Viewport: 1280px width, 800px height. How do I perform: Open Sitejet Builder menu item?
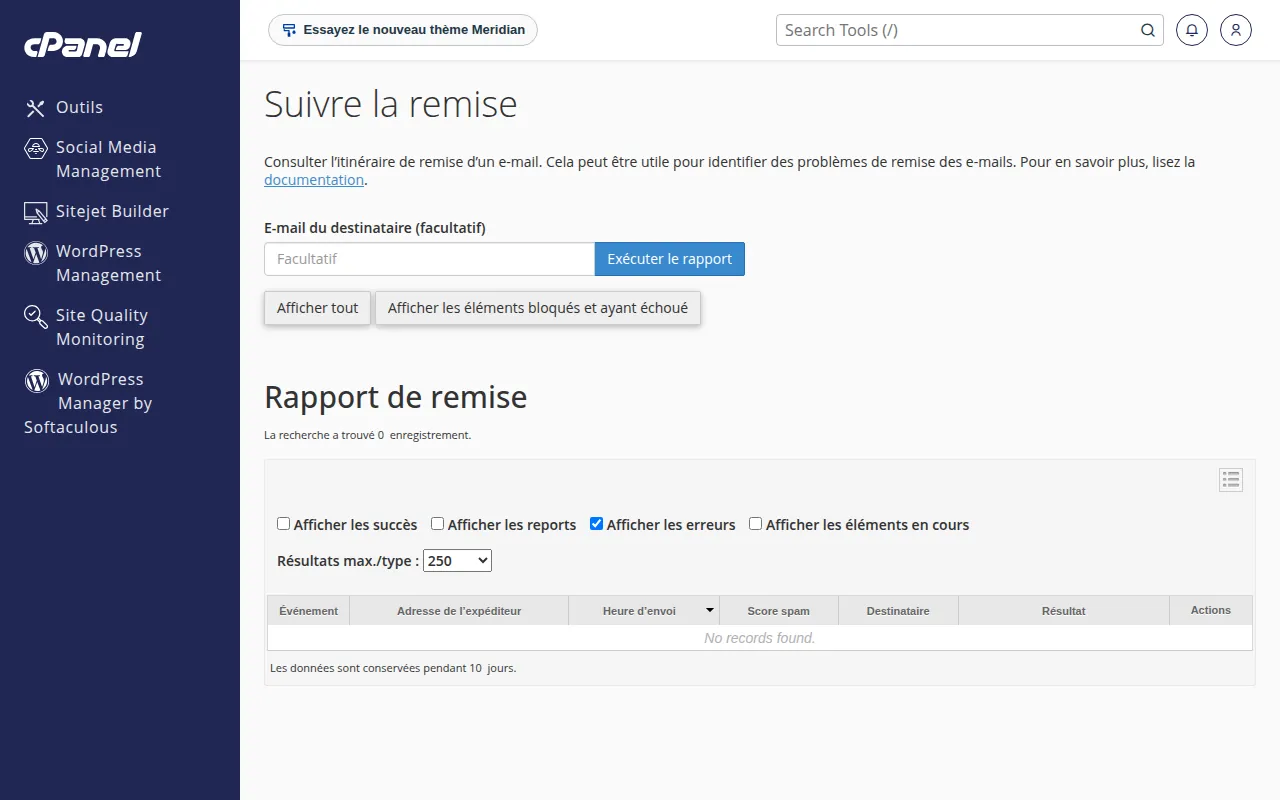112,212
